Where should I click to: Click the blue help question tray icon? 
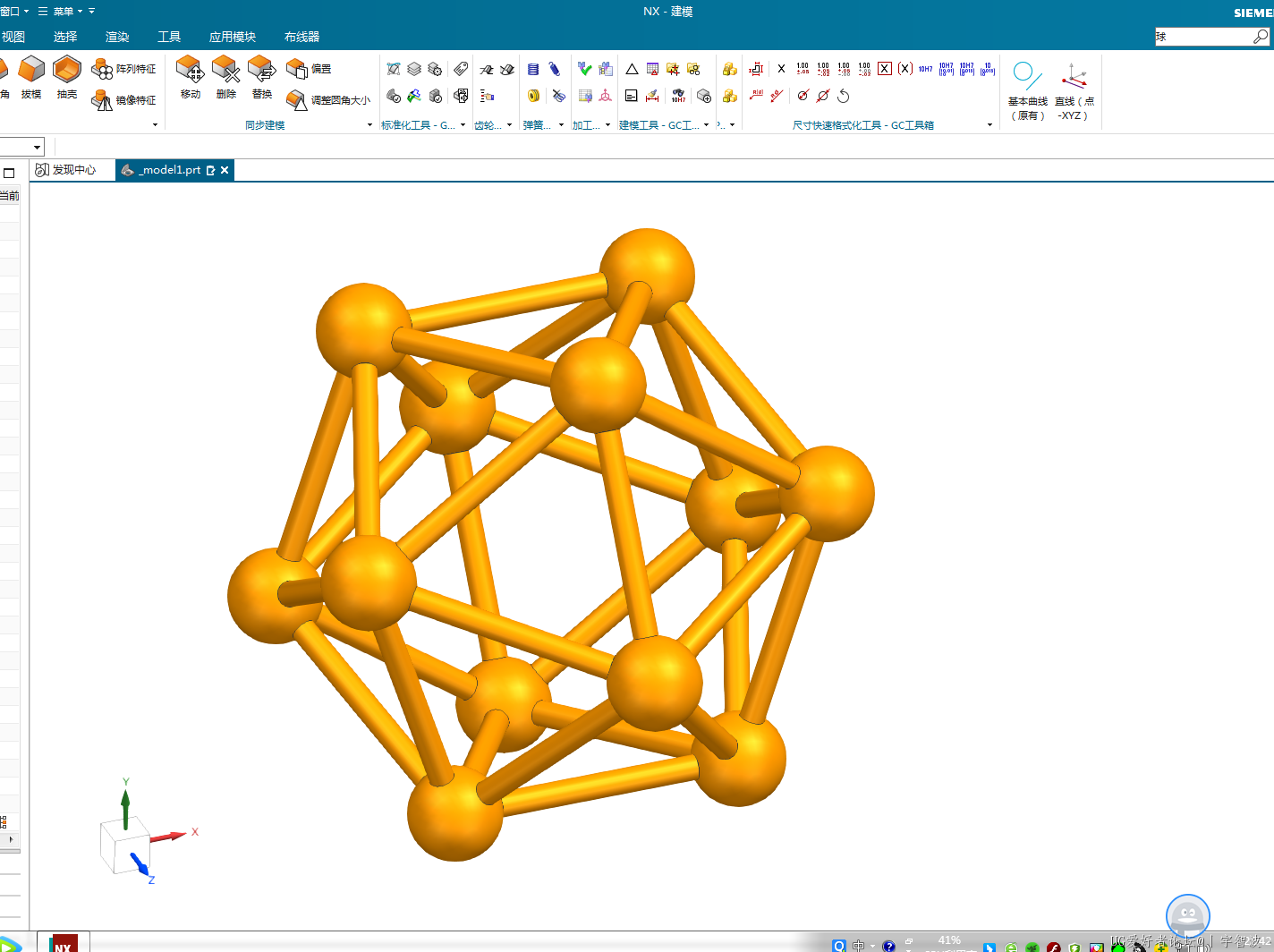[x=888, y=946]
